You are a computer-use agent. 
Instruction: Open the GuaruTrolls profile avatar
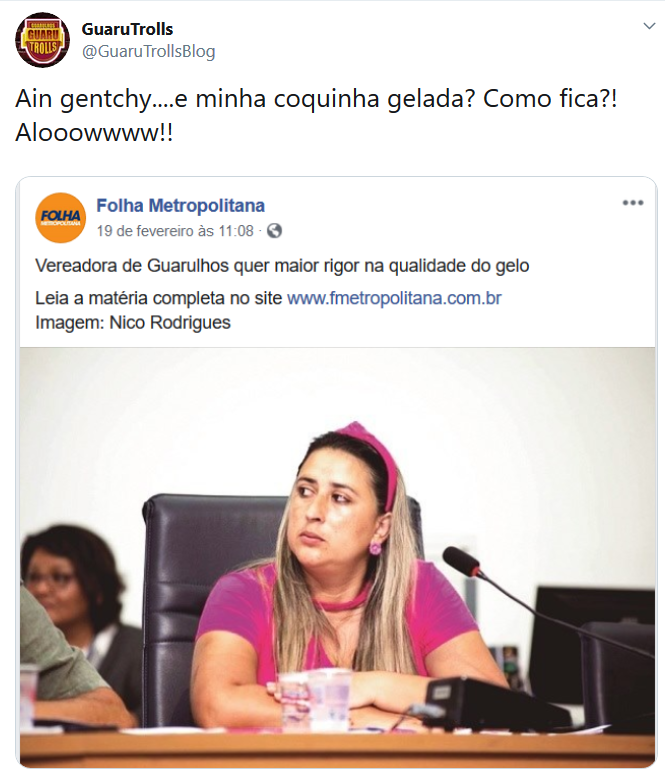tap(42, 40)
